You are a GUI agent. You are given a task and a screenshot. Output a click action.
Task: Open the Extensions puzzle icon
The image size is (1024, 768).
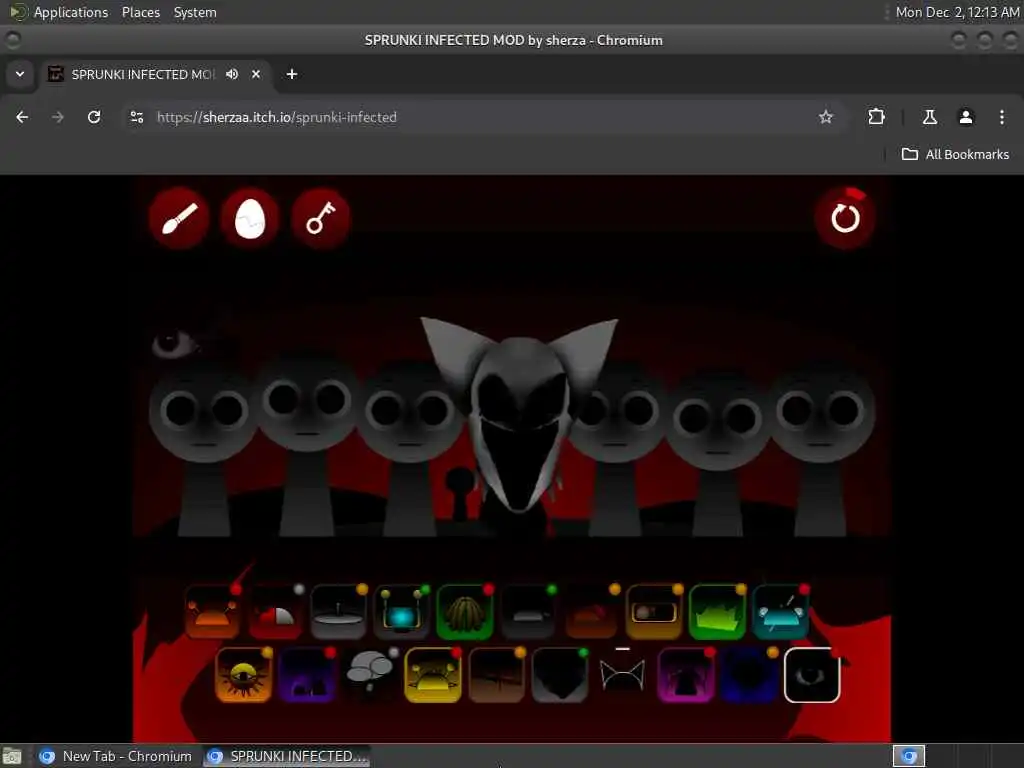(x=876, y=117)
